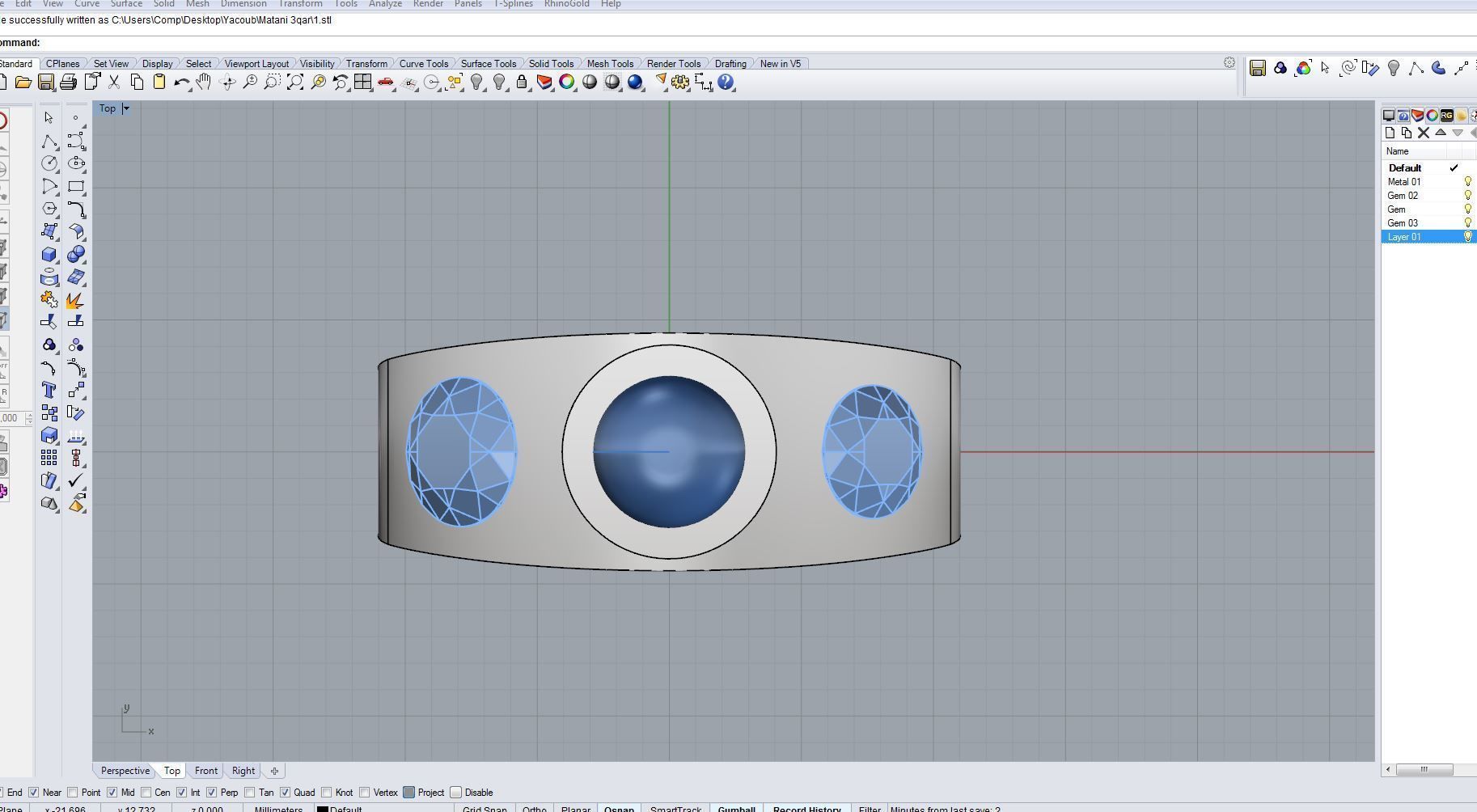Image resolution: width=1477 pixels, height=812 pixels.
Task: Enable the Point osnap checkbox
Action: click(x=73, y=793)
